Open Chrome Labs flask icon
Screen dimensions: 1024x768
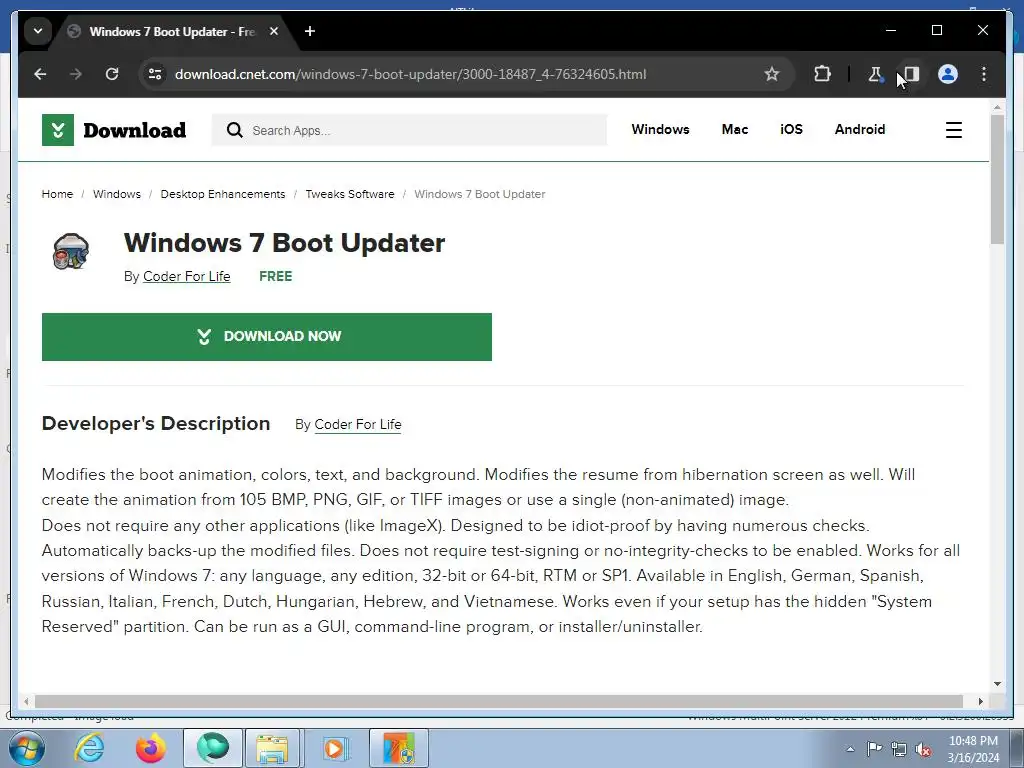(x=875, y=74)
